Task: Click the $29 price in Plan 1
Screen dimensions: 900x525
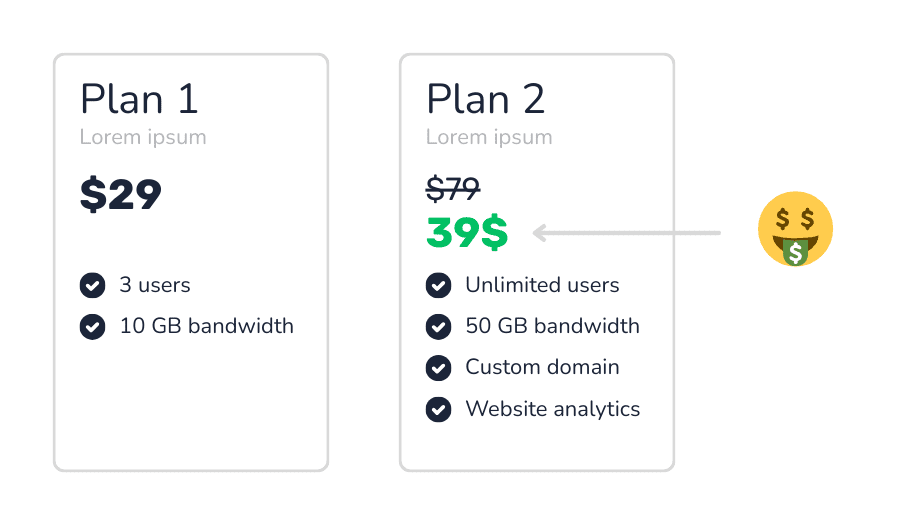Action: point(121,195)
